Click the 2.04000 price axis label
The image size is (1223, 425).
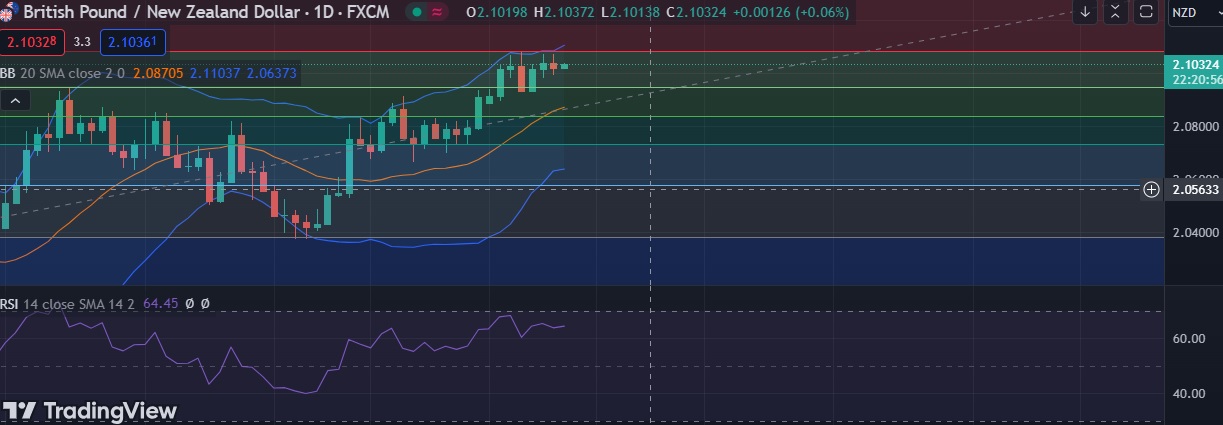[1195, 232]
